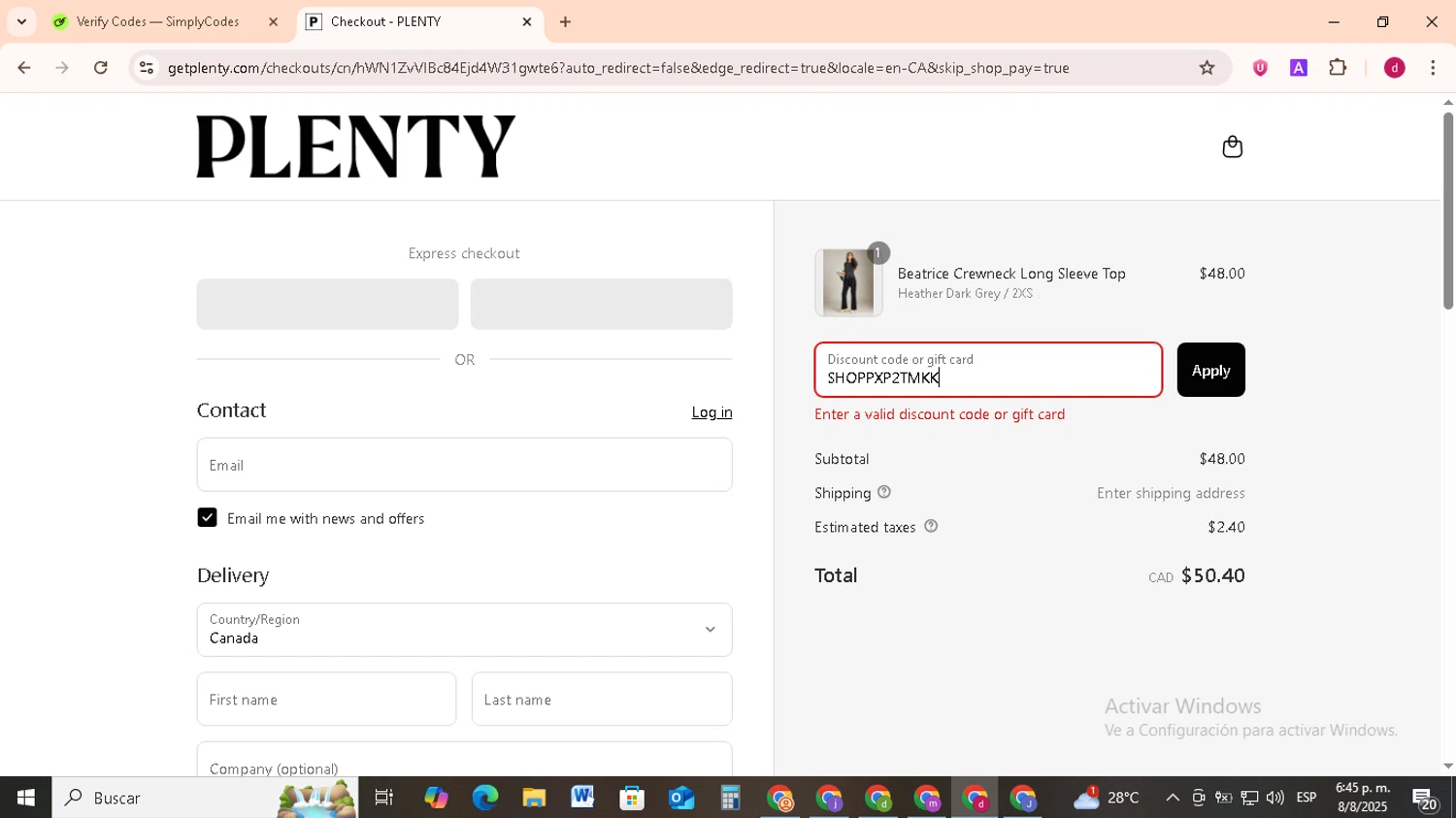Click the page vertical scrollbar
1456x818 pixels.
[x=1447, y=212]
